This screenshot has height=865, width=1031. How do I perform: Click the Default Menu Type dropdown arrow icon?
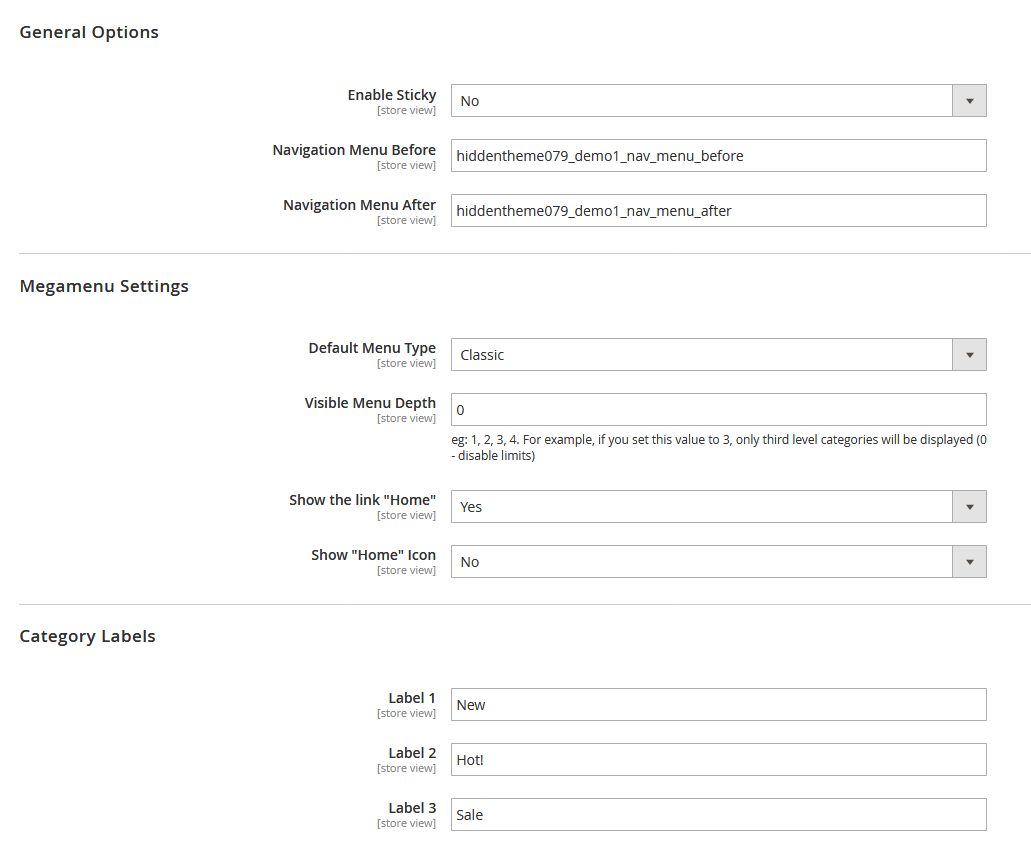click(968, 354)
